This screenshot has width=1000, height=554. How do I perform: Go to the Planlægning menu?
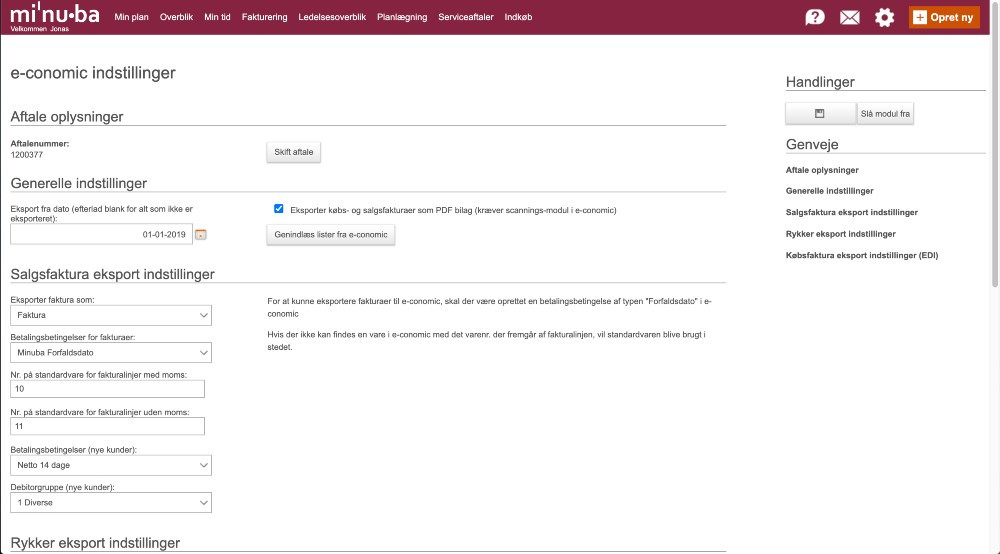tap(402, 17)
